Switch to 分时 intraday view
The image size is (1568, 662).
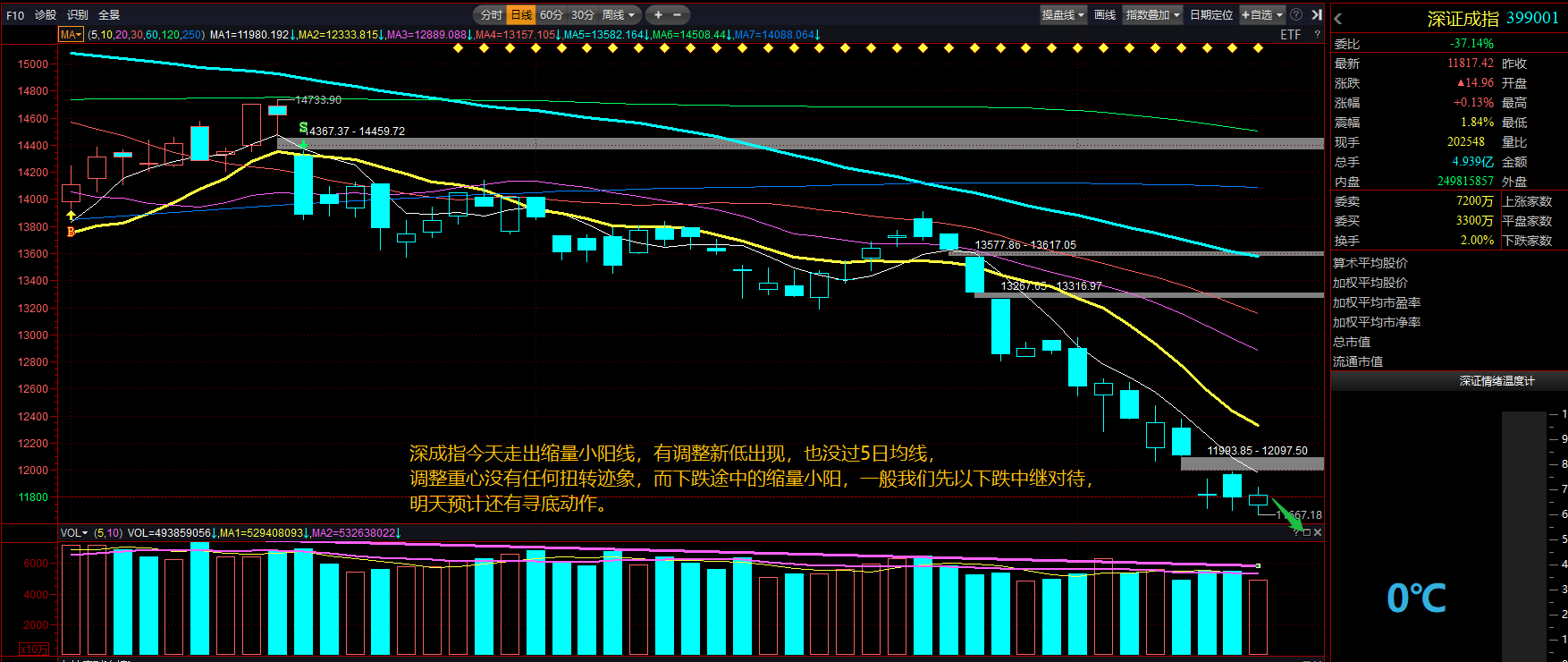coord(492,14)
